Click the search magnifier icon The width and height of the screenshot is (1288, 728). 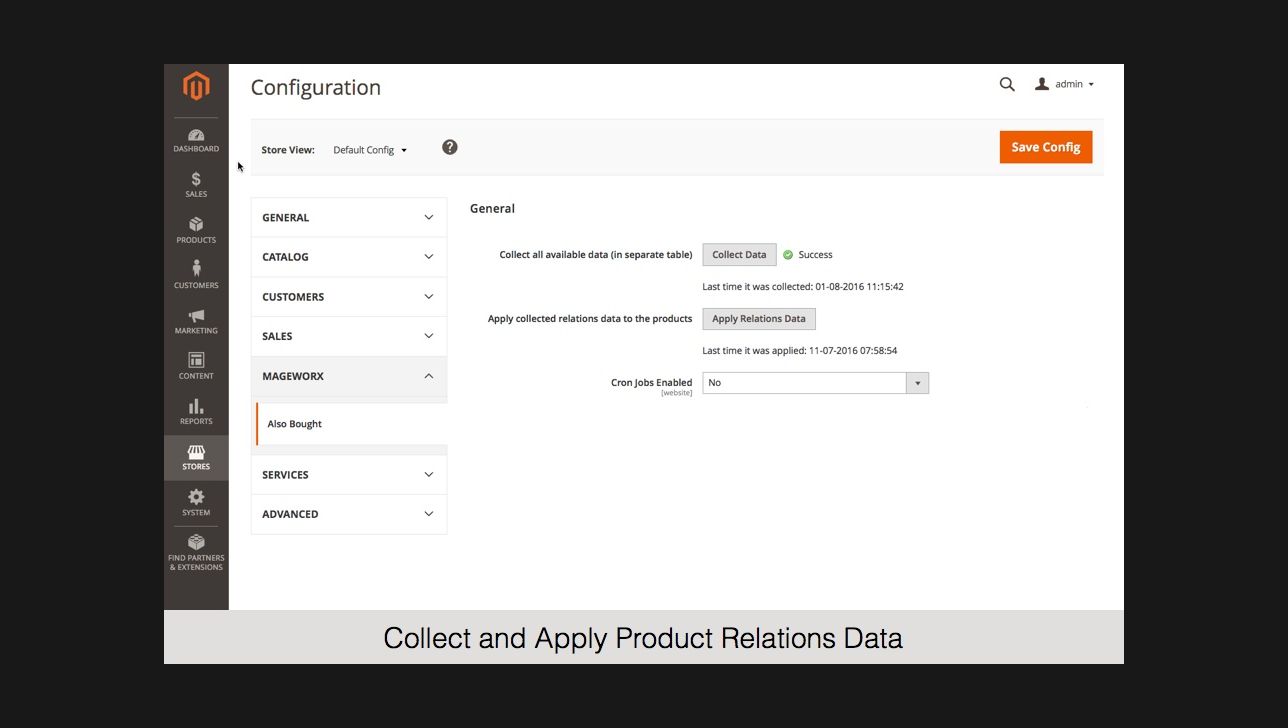pyautogui.click(x=1007, y=85)
